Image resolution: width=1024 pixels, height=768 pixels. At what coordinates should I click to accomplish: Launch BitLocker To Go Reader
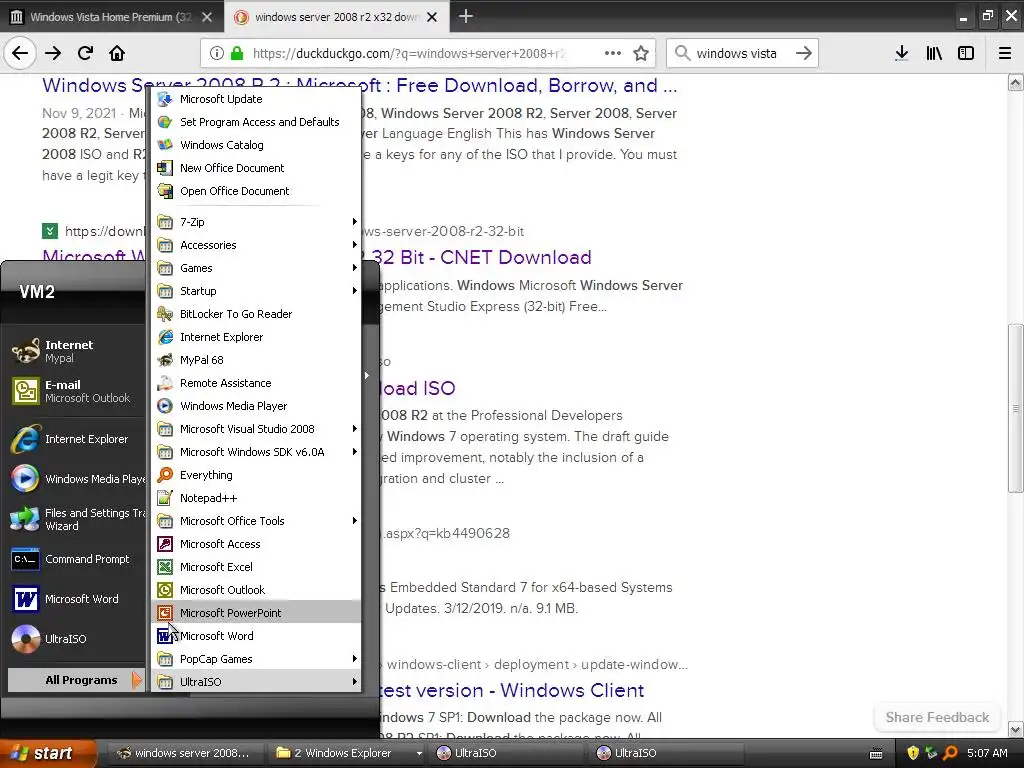click(256, 313)
